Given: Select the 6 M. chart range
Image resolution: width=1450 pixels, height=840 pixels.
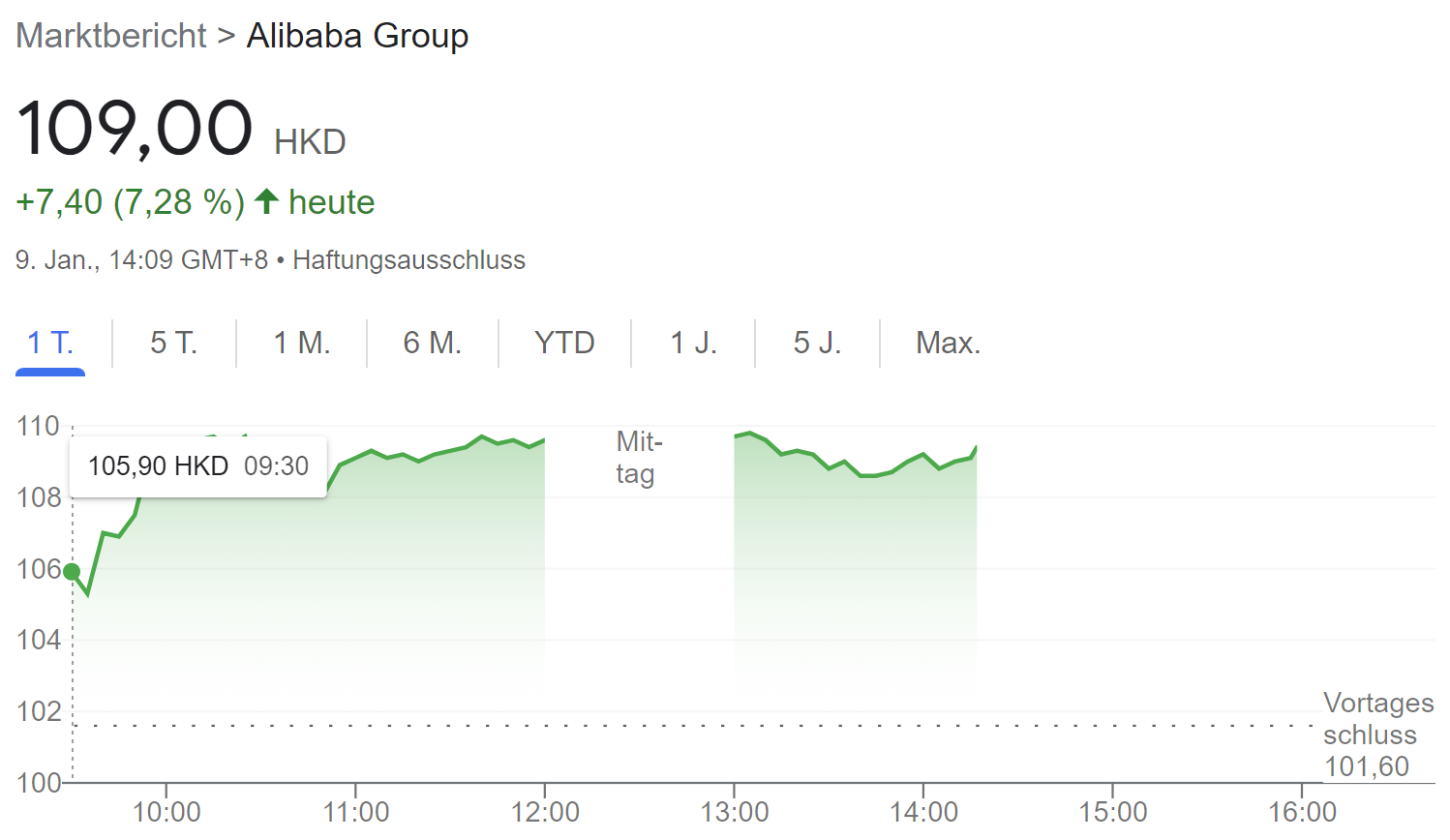Looking at the screenshot, I should pos(433,343).
